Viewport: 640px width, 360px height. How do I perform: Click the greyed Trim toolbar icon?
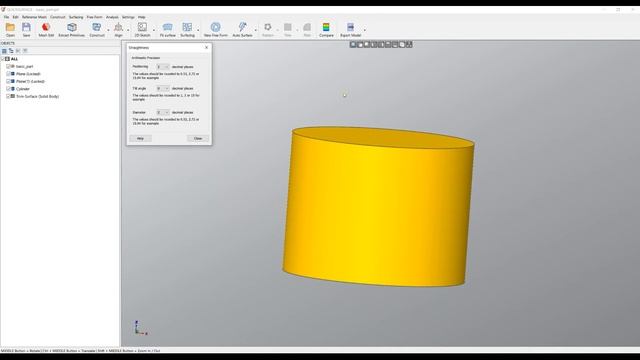tap(288, 27)
